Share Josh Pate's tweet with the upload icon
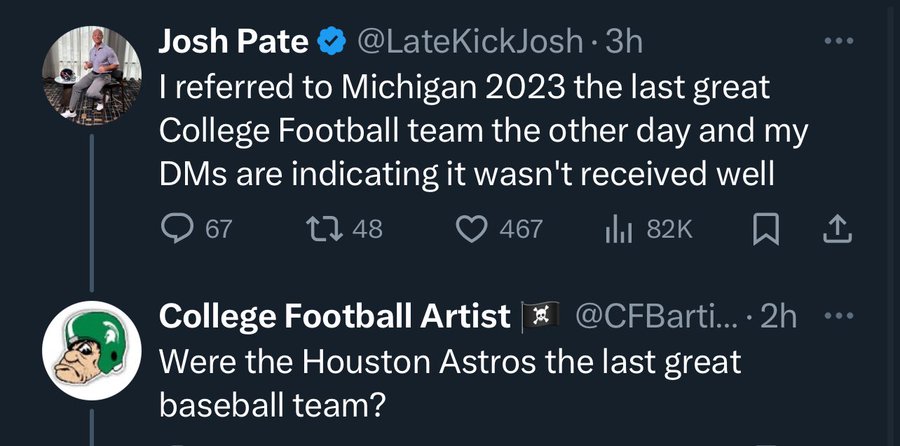Viewport: 900px width, 446px height. click(x=835, y=229)
